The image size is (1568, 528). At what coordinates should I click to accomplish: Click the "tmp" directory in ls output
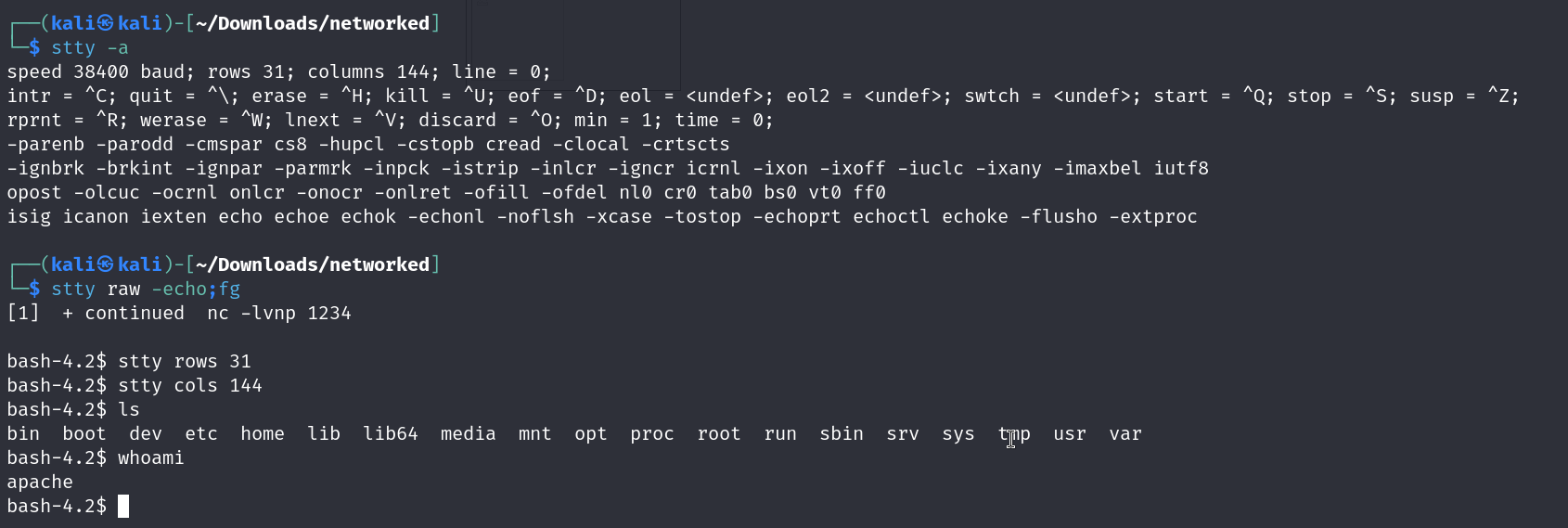pyautogui.click(x=1014, y=433)
